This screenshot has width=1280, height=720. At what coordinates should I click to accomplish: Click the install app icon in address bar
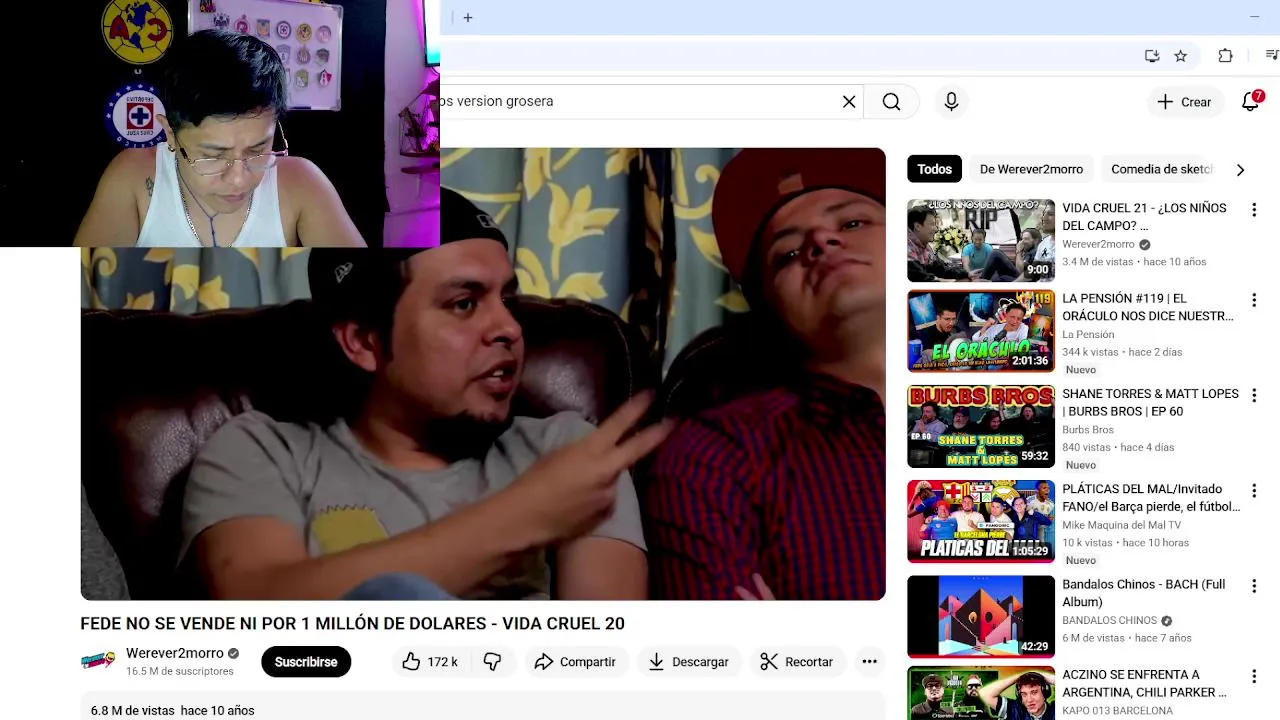[x=1152, y=56]
